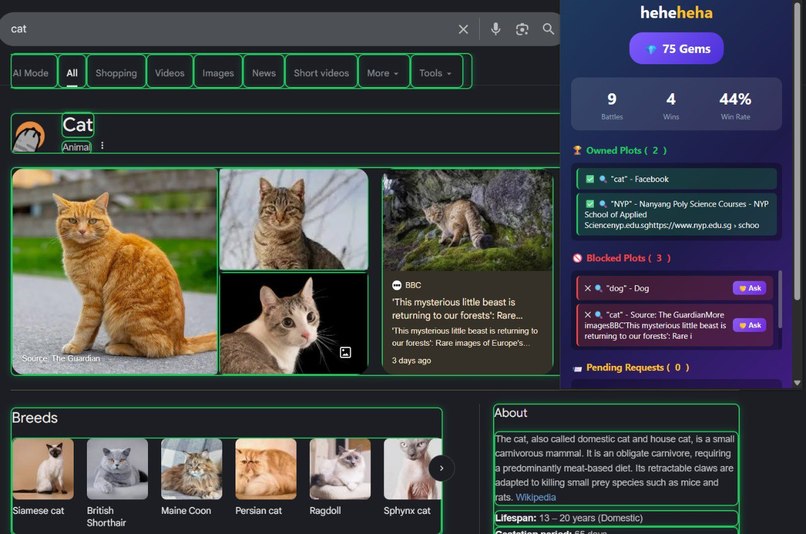Open the tabby cat photo with branches
806x534 pixels.
coord(294,219)
